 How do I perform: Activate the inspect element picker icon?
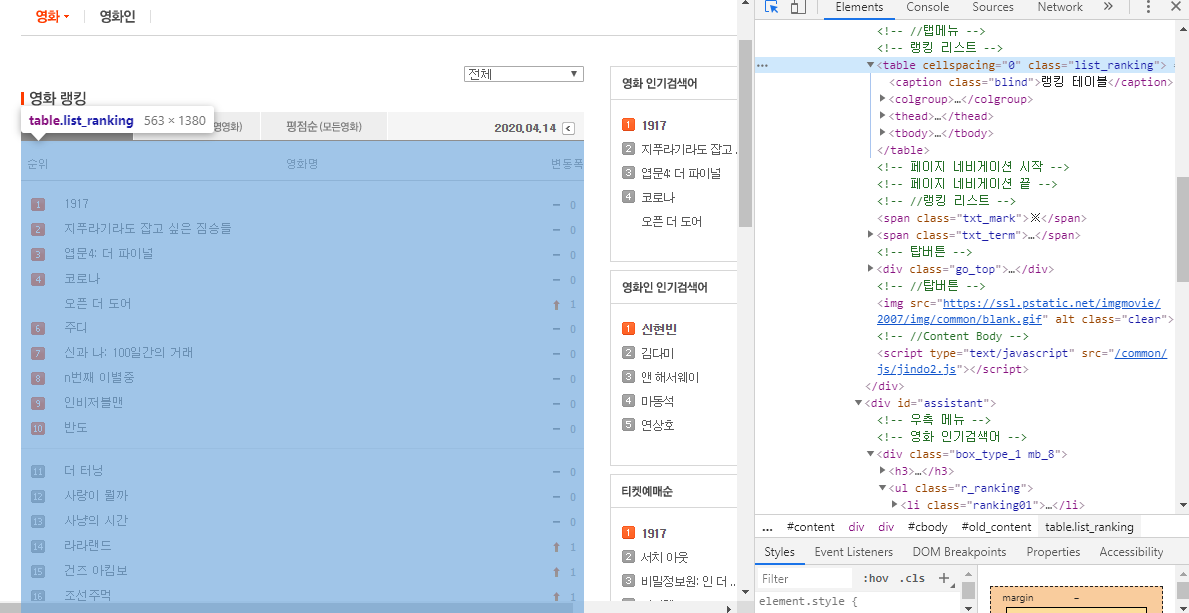click(772, 7)
